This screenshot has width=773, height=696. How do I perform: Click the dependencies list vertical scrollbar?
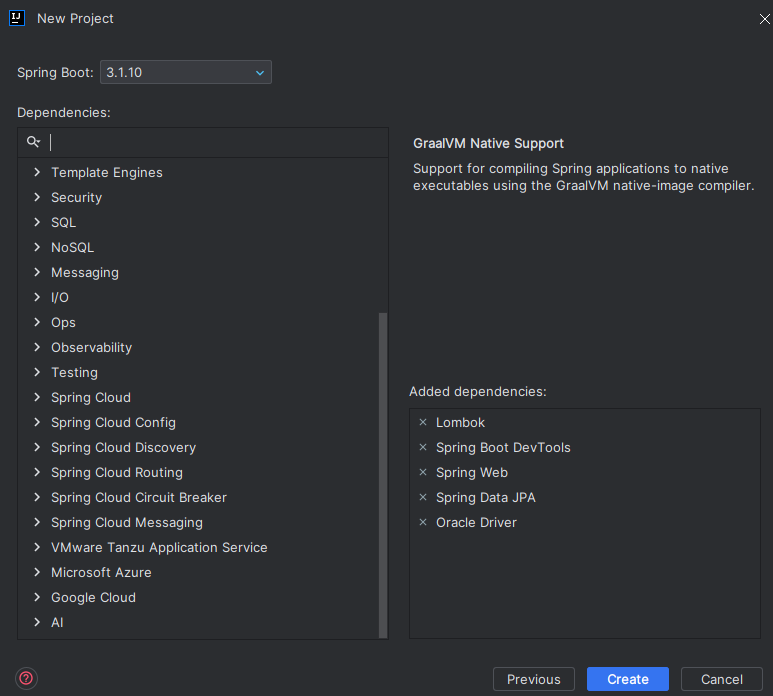tap(383, 475)
